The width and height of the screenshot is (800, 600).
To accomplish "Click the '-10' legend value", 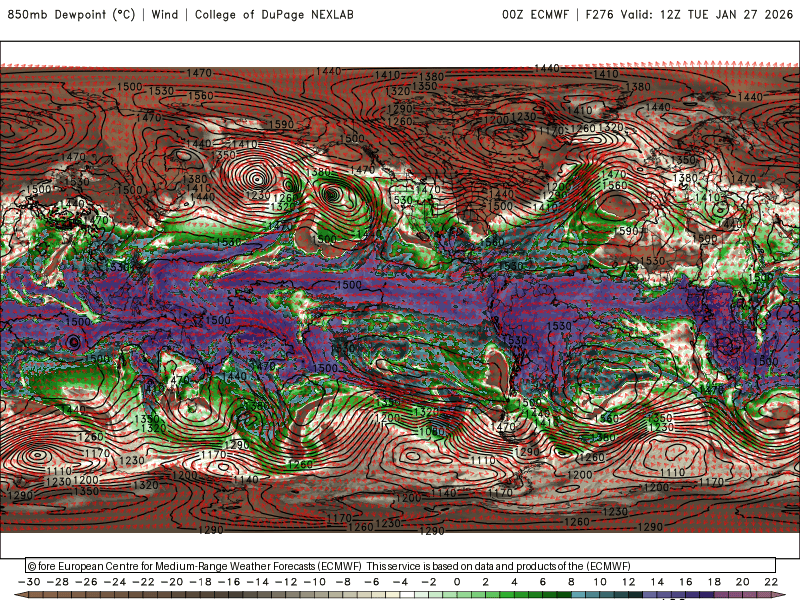I will (x=315, y=582).
